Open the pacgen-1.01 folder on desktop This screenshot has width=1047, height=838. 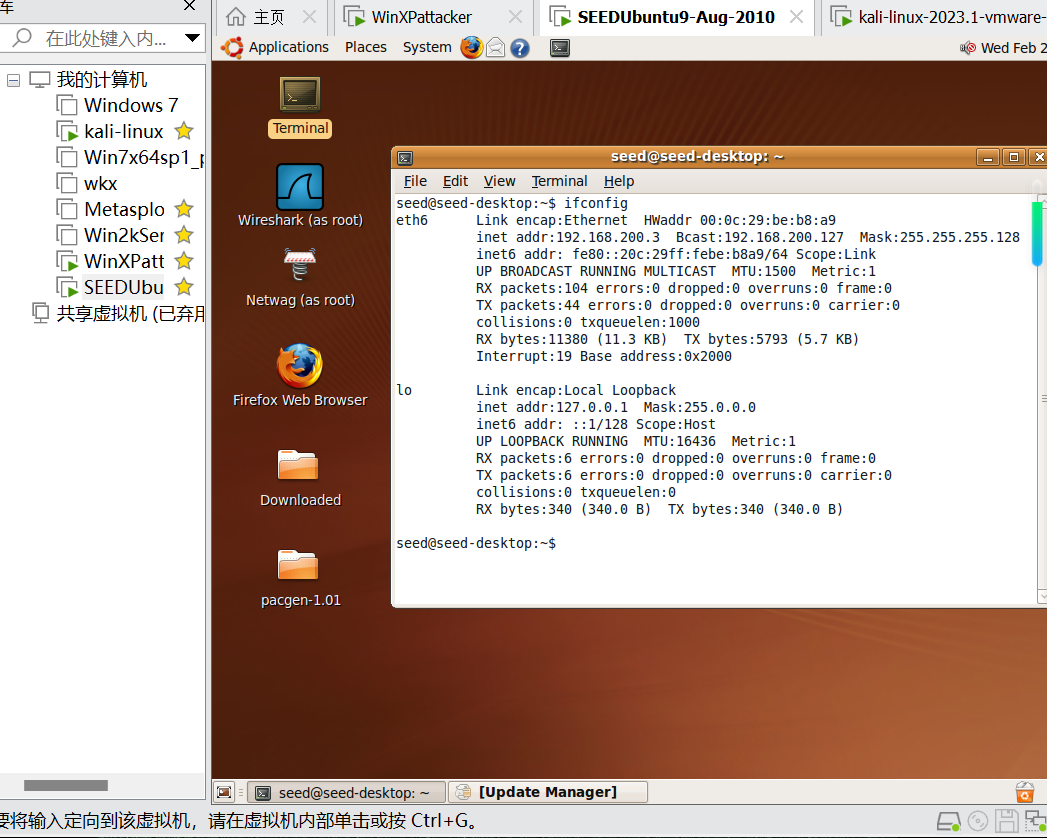point(300,577)
